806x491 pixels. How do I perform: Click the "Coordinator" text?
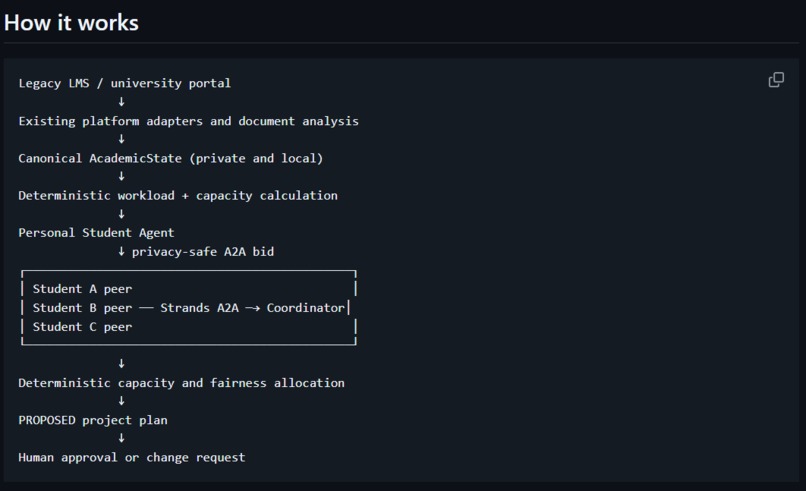pyautogui.click(x=305, y=308)
